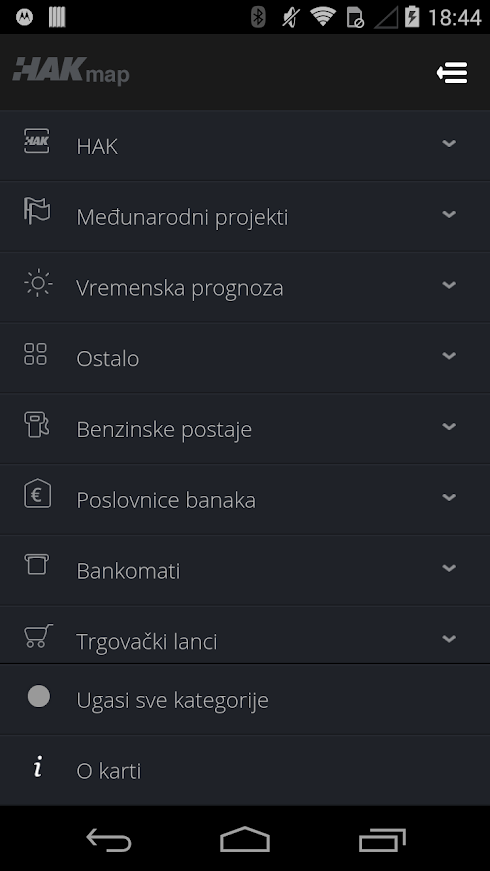Image resolution: width=490 pixels, height=871 pixels.
Task: Tap the fuel pump icon
Action: click(37, 424)
